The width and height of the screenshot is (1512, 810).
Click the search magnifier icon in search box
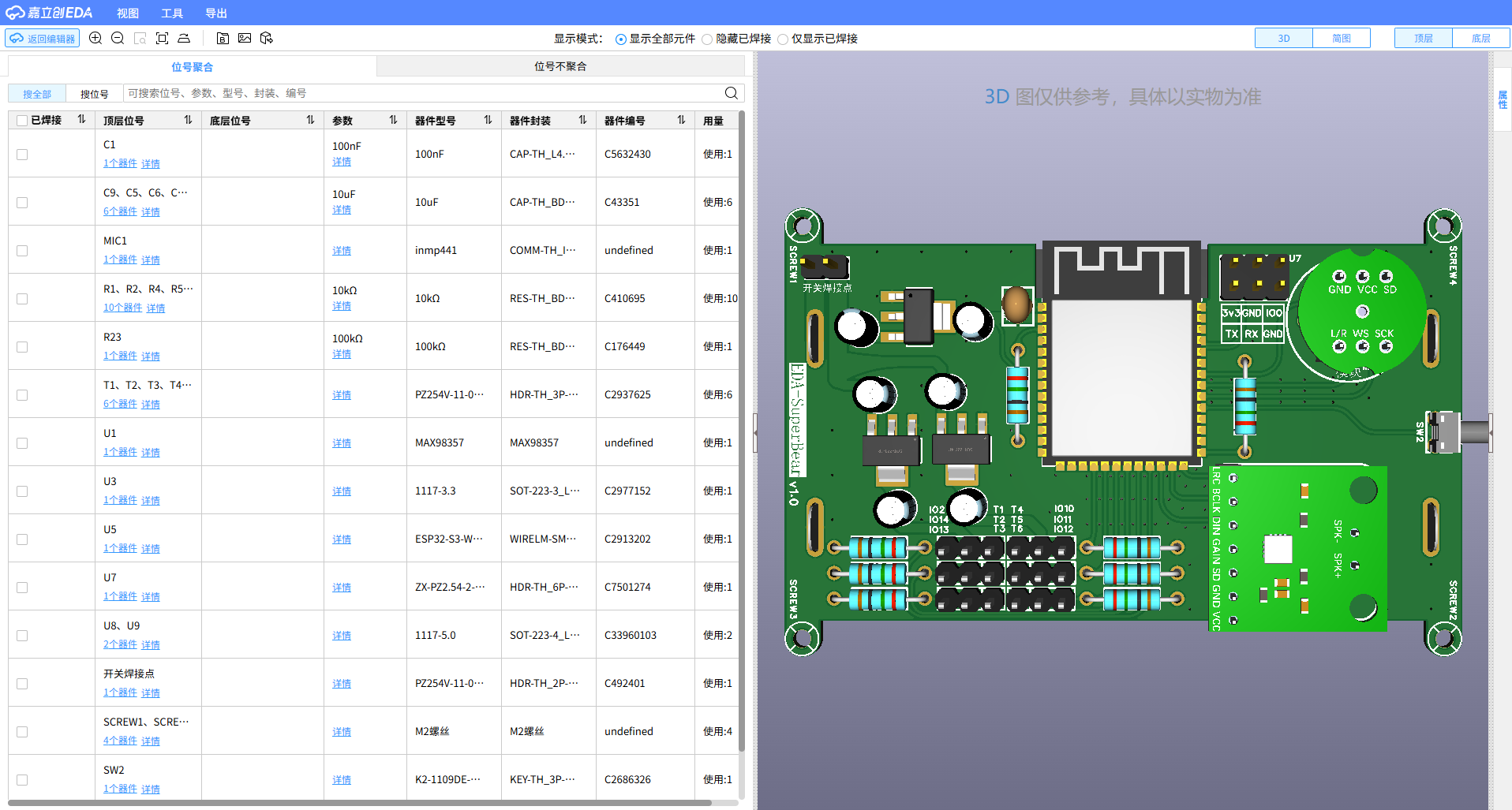(x=731, y=93)
